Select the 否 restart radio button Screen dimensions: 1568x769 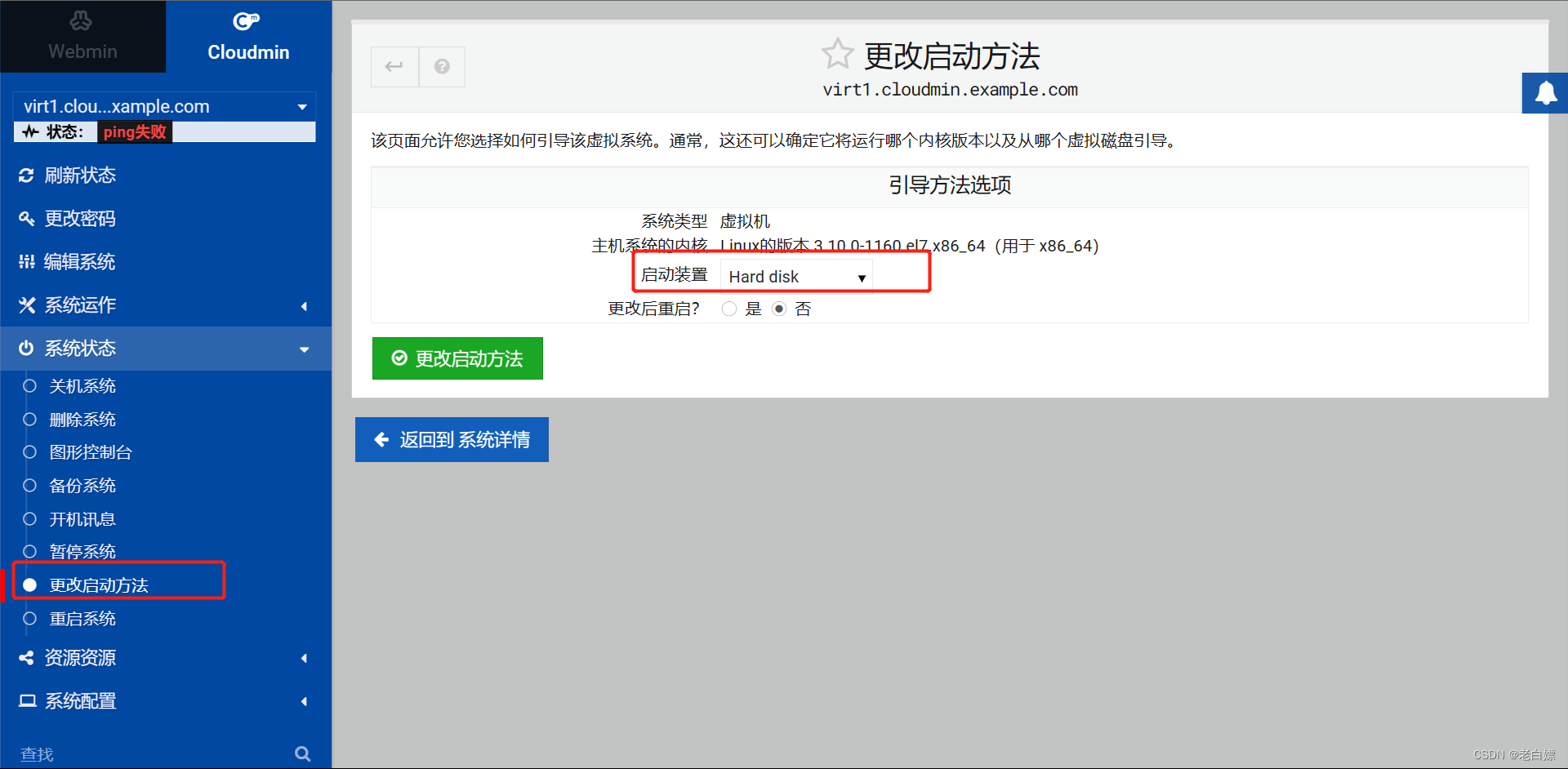(778, 309)
